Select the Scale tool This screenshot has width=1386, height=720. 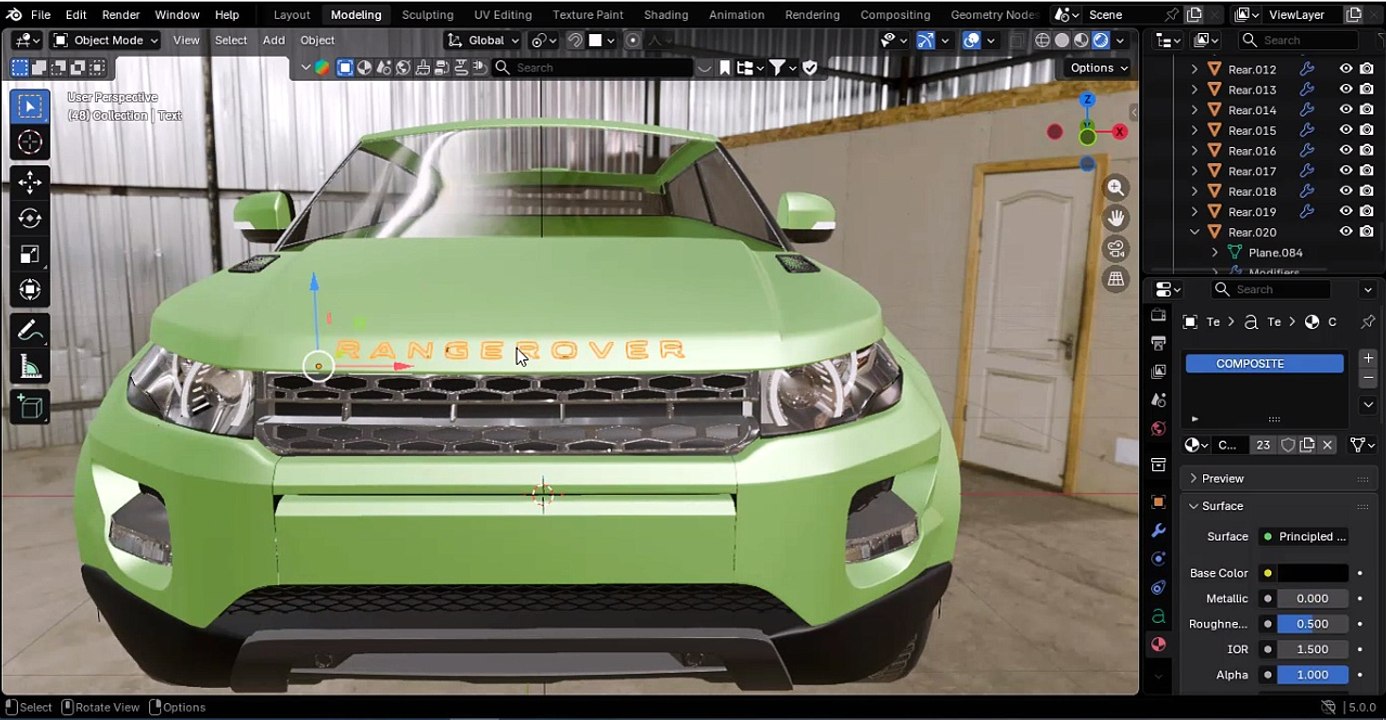pyautogui.click(x=30, y=254)
